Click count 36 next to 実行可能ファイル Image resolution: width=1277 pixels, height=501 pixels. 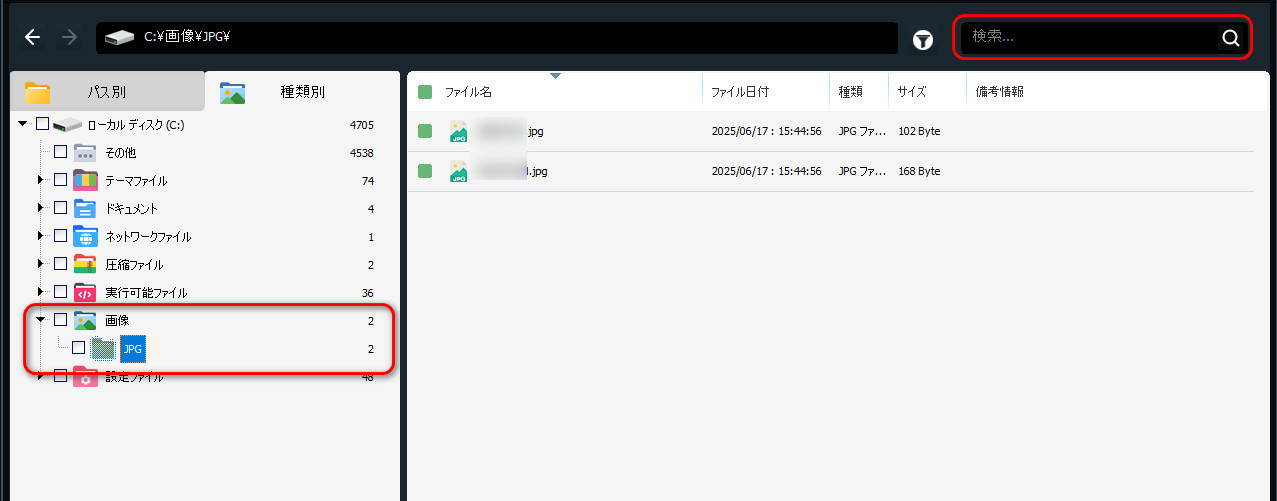point(368,292)
